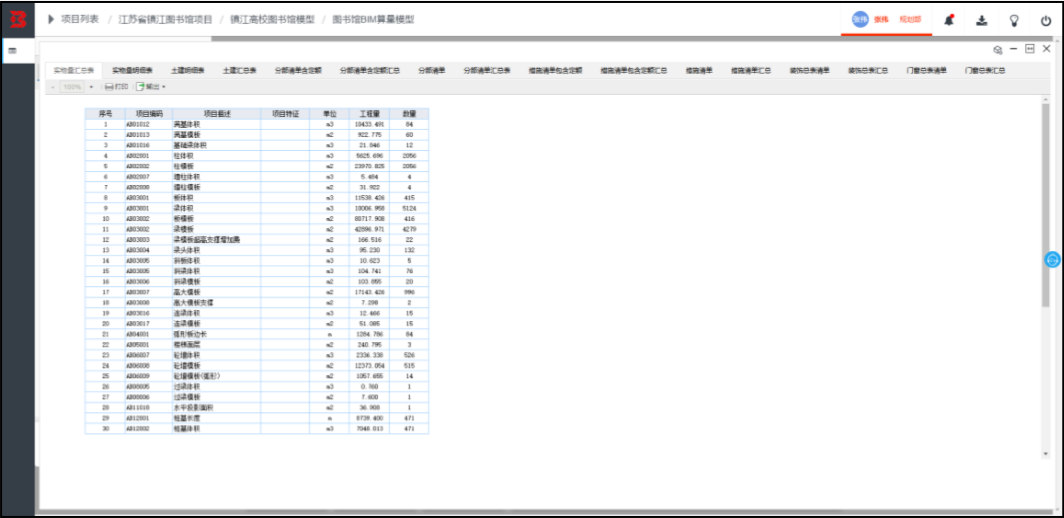The image size is (1064, 518).
Task: Click the 打印 print button
Action: click(117, 87)
